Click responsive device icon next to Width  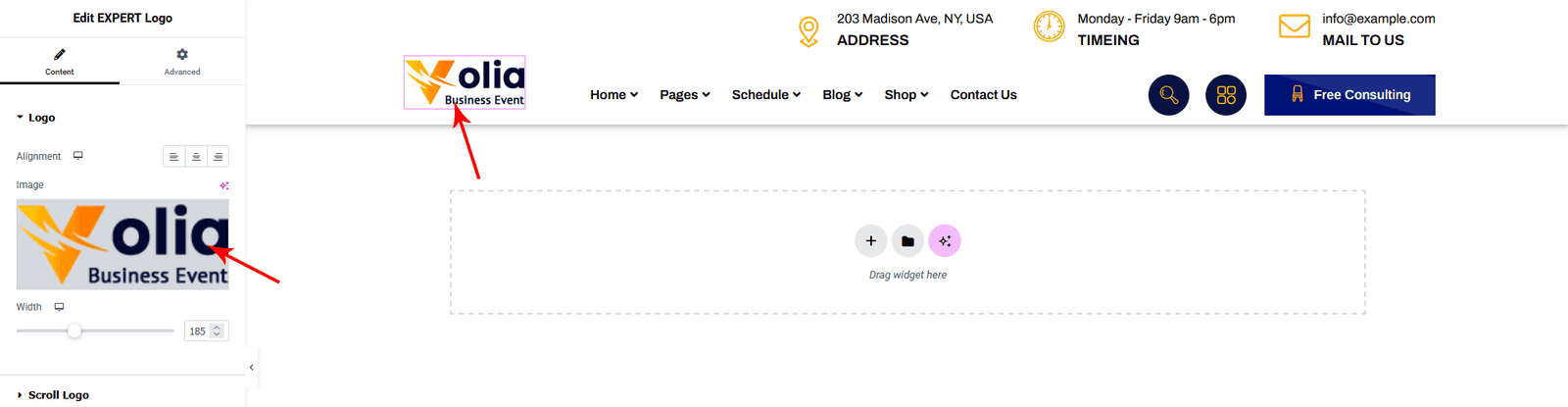click(60, 307)
